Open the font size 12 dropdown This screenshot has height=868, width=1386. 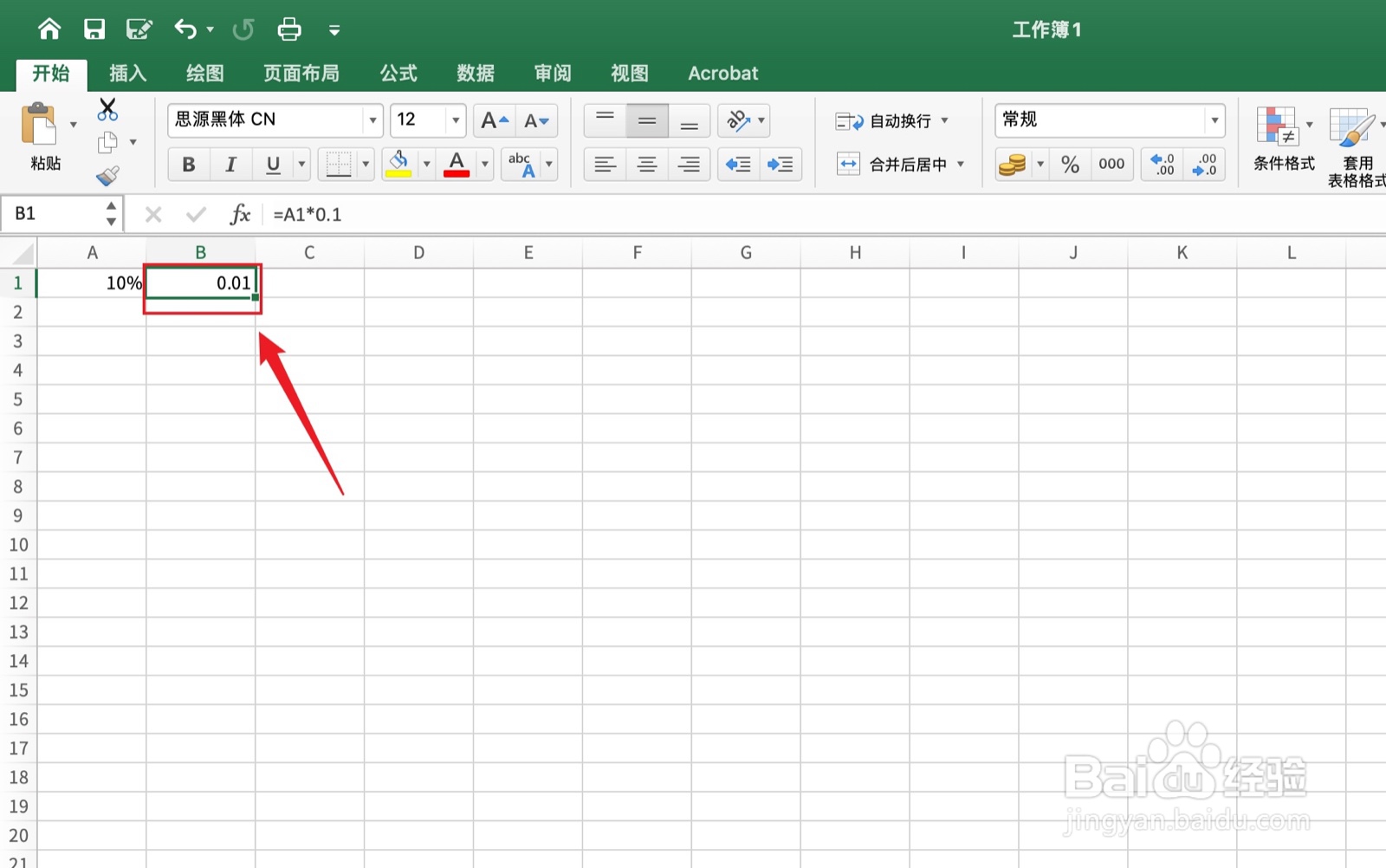455,120
